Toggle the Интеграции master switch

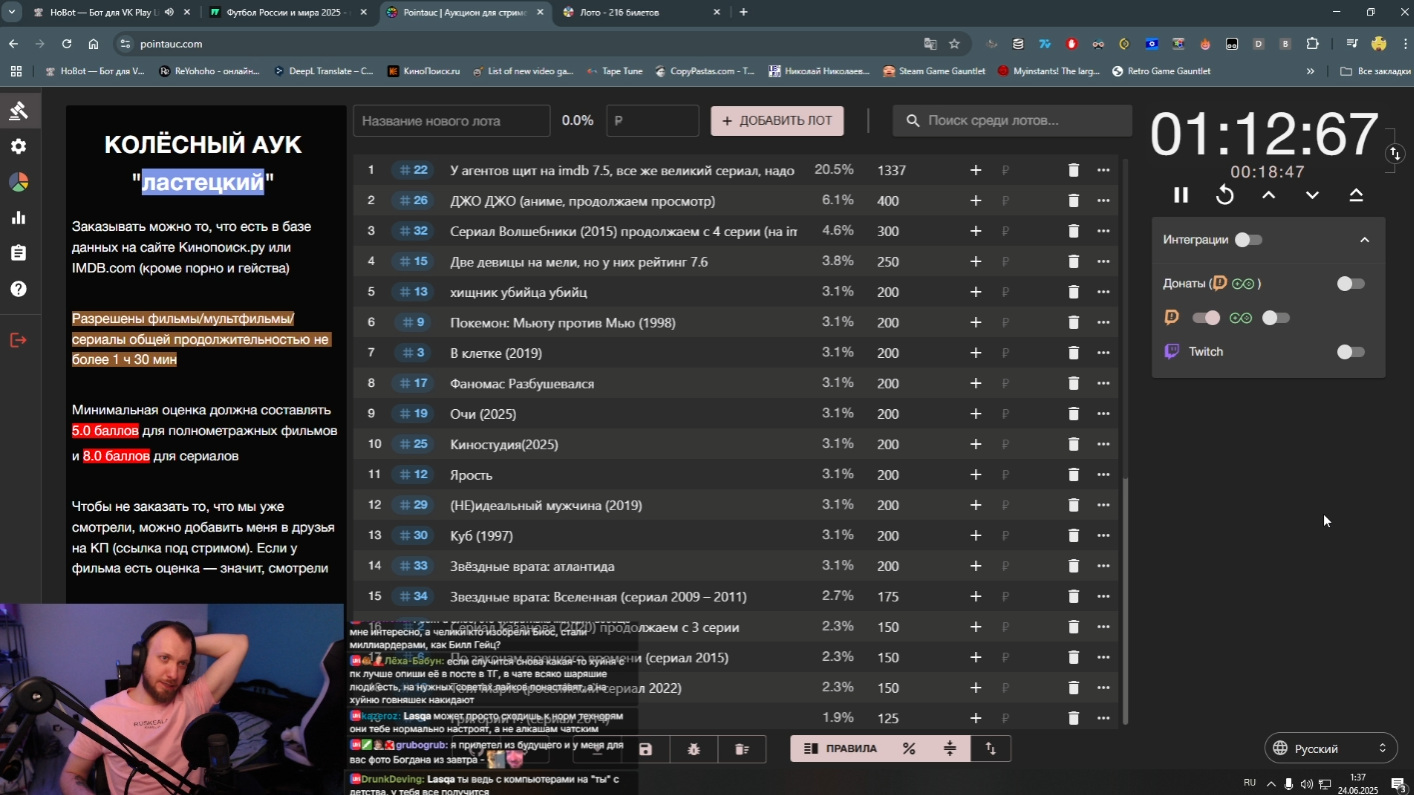coord(1248,240)
